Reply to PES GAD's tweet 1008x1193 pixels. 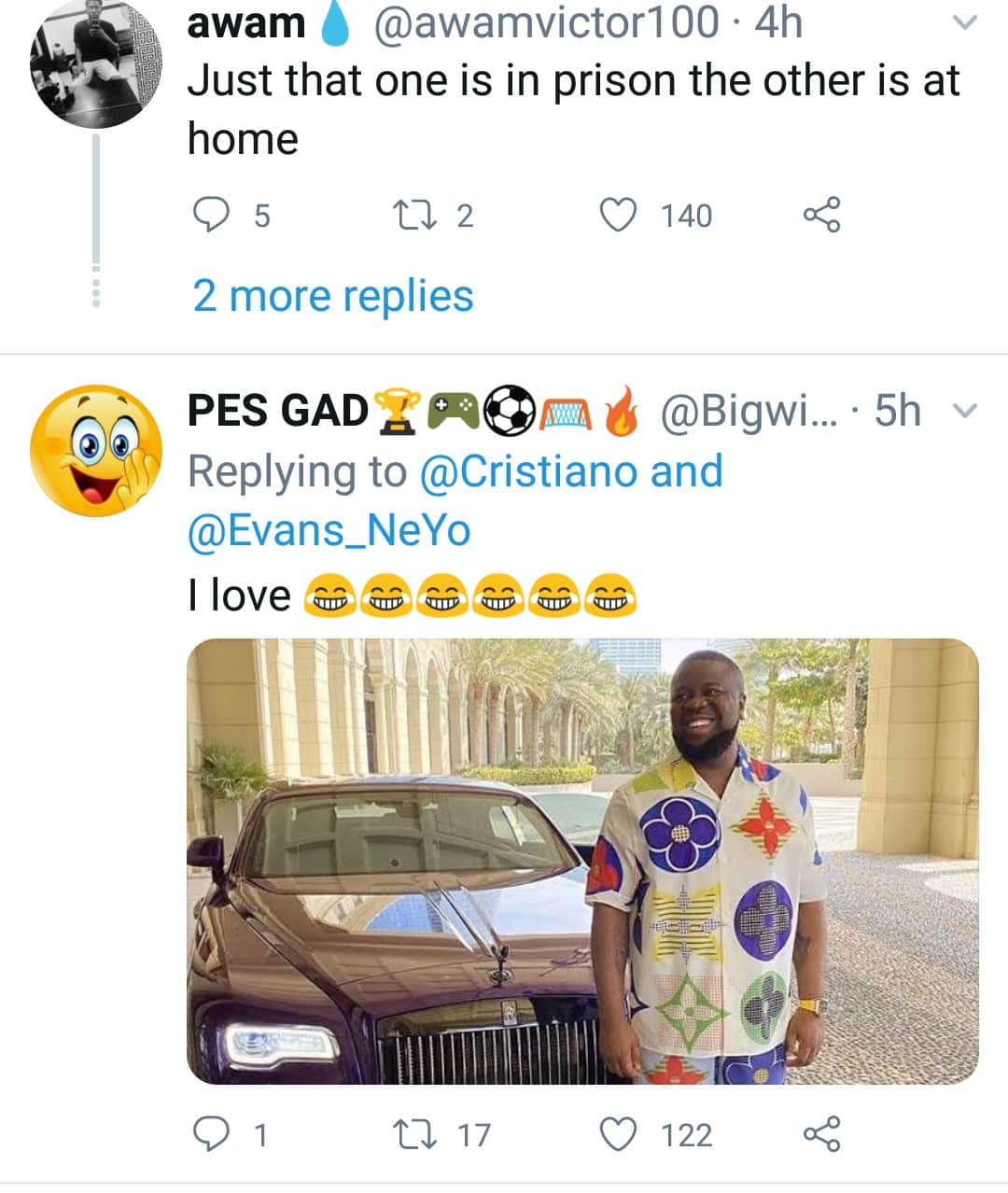(211, 1134)
